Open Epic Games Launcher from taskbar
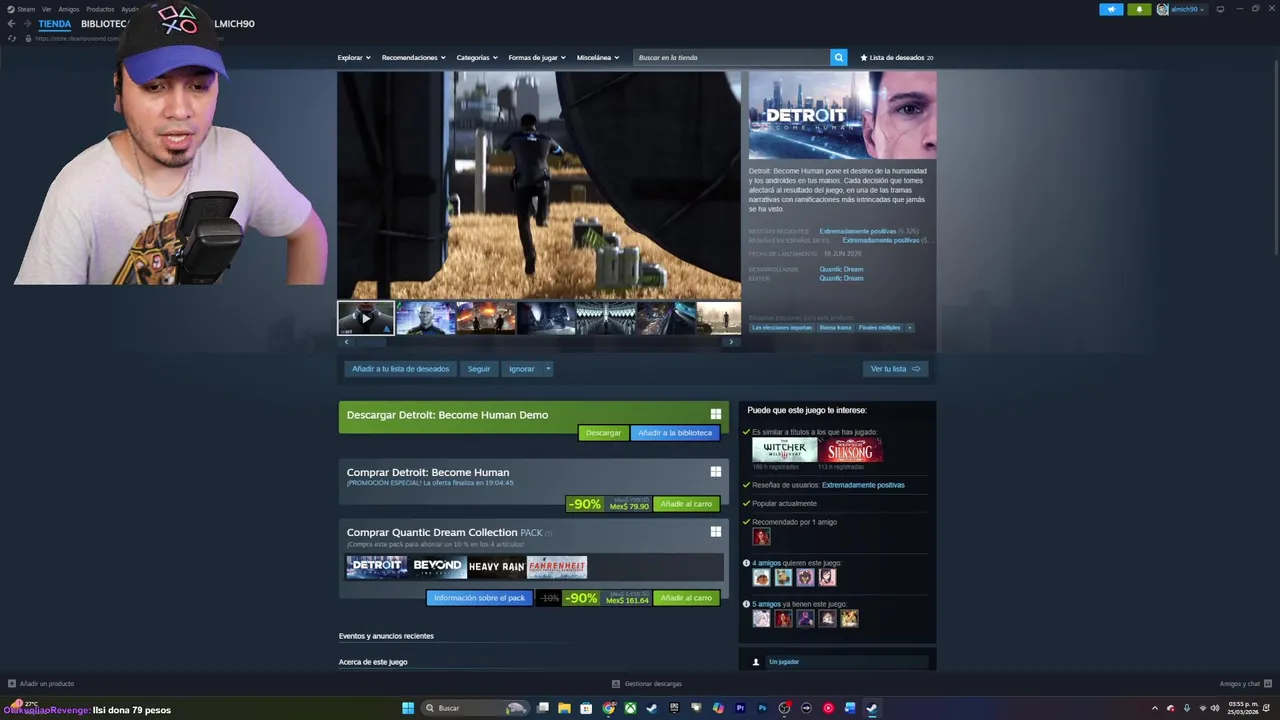The width and height of the screenshot is (1280, 720). pos(674,708)
